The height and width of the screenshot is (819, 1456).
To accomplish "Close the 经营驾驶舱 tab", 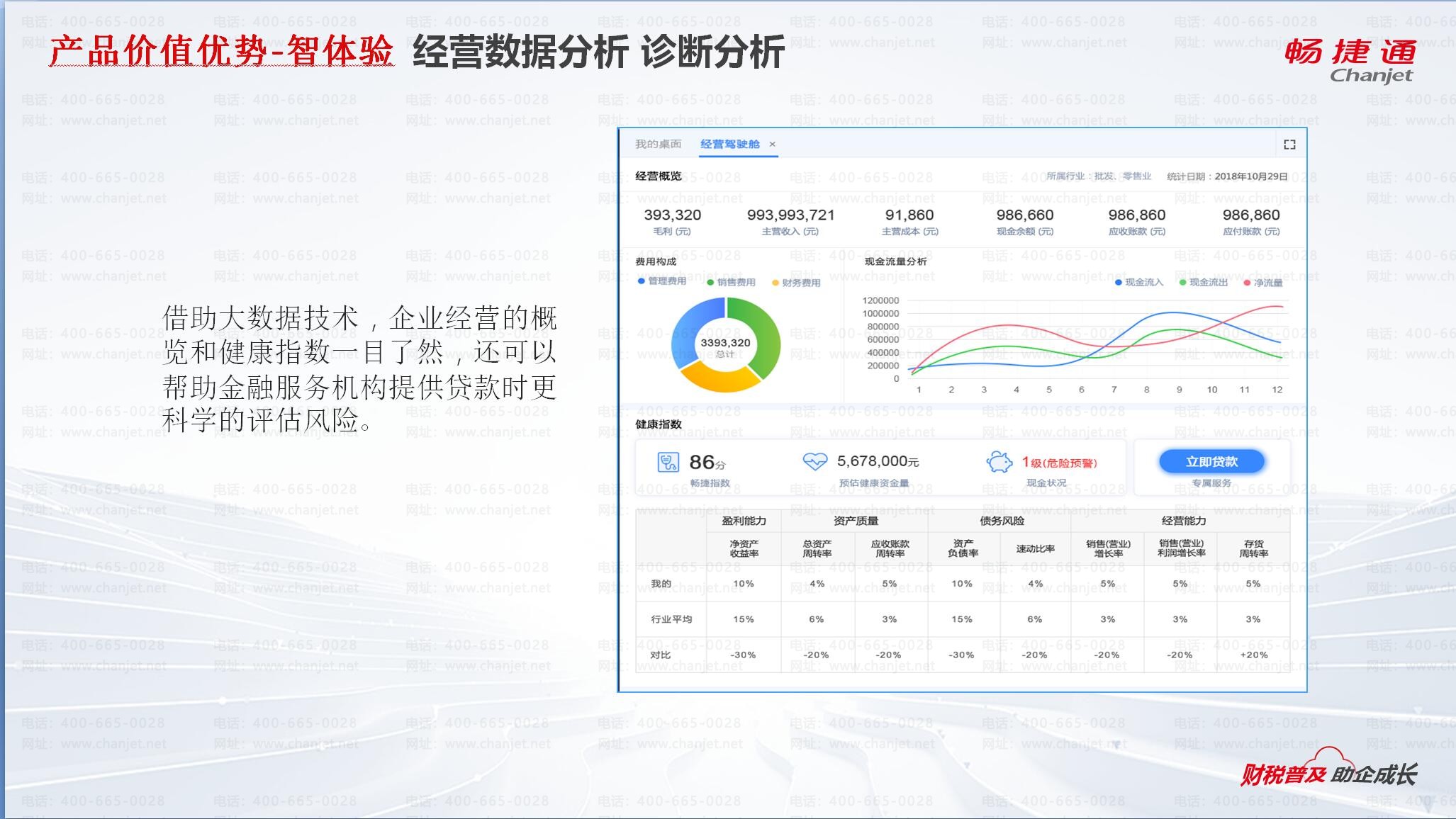I will pyautogui.click(x=773, y=145).
